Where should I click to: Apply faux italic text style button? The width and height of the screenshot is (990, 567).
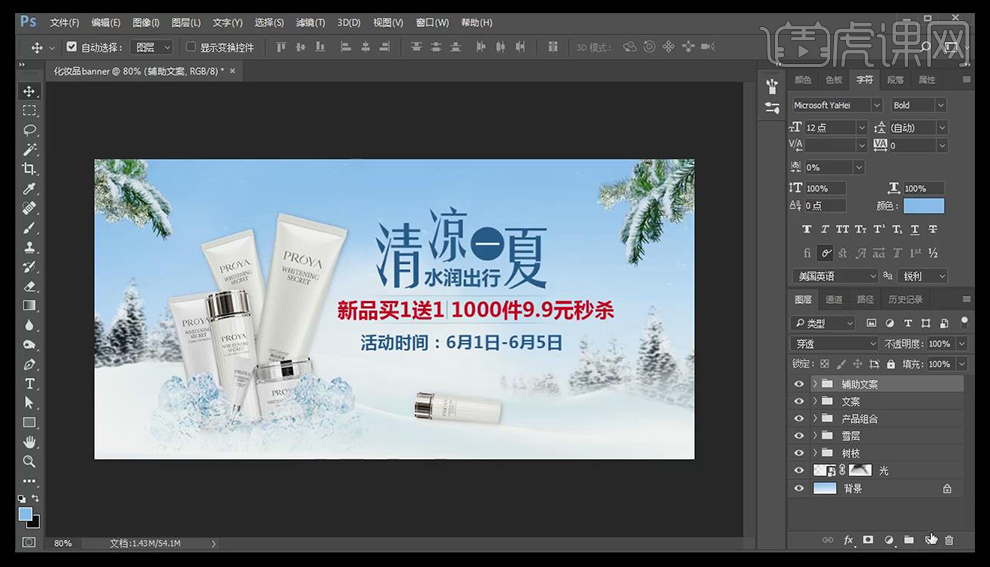[x=825, y=229]
